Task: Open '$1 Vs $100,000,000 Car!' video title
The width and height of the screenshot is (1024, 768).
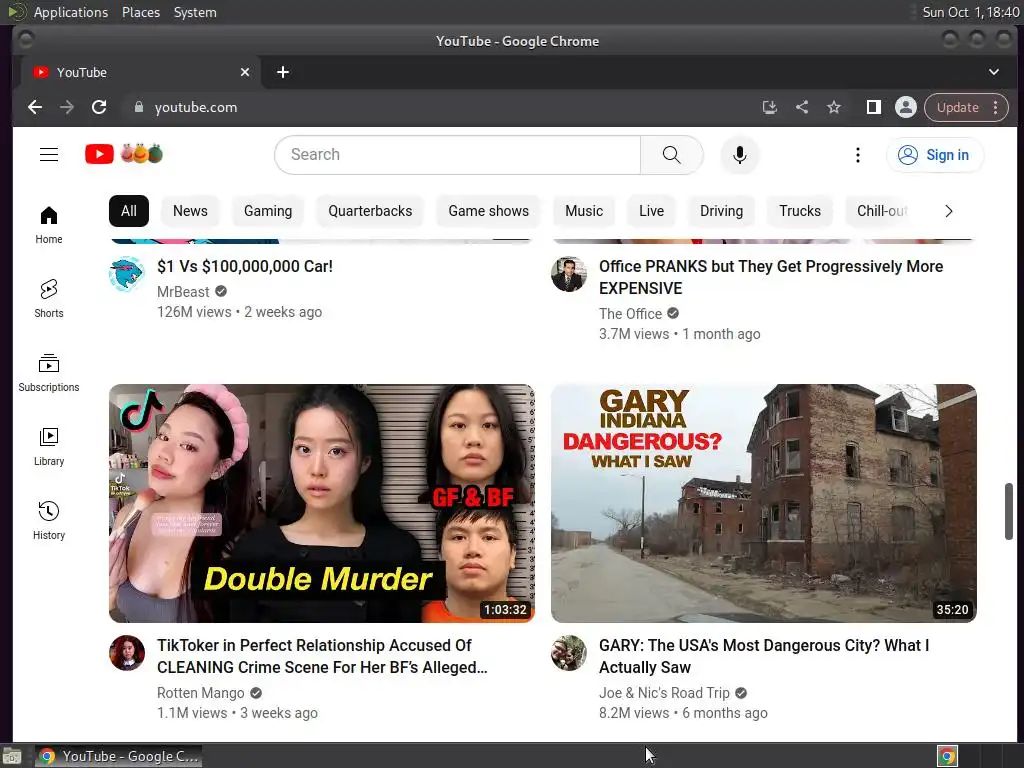Action: pyautogui.click(x=245, y=266)
